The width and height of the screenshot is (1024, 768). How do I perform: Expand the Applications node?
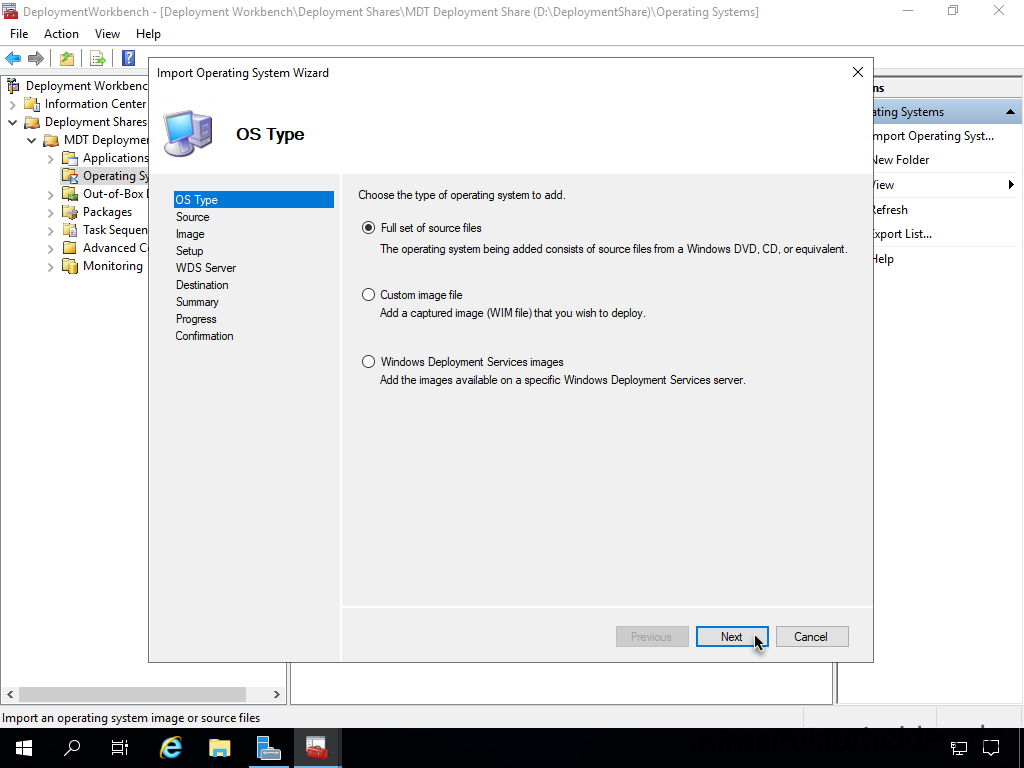pos(50,159)
